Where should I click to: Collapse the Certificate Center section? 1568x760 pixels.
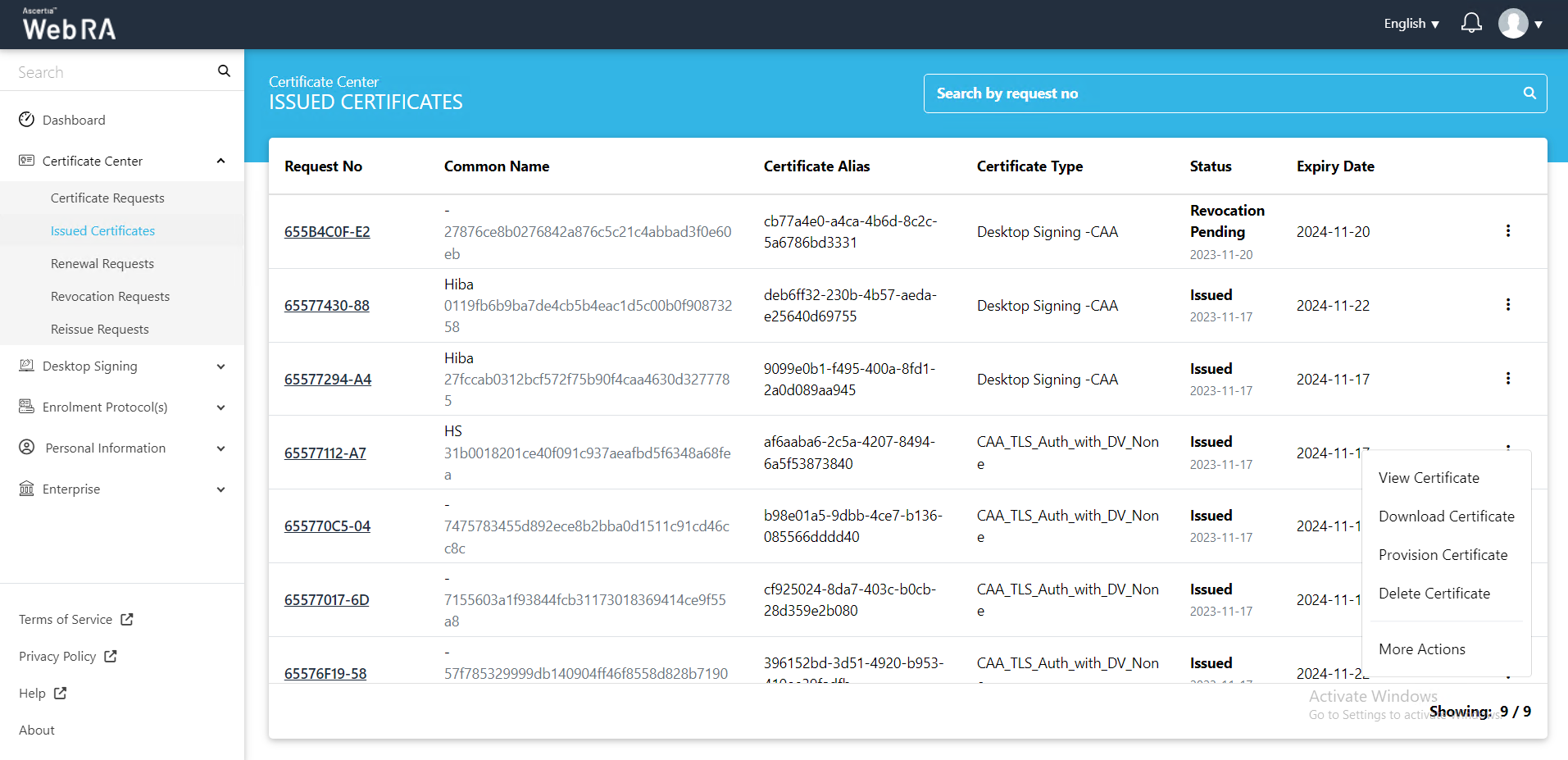(x=220, y=161)
